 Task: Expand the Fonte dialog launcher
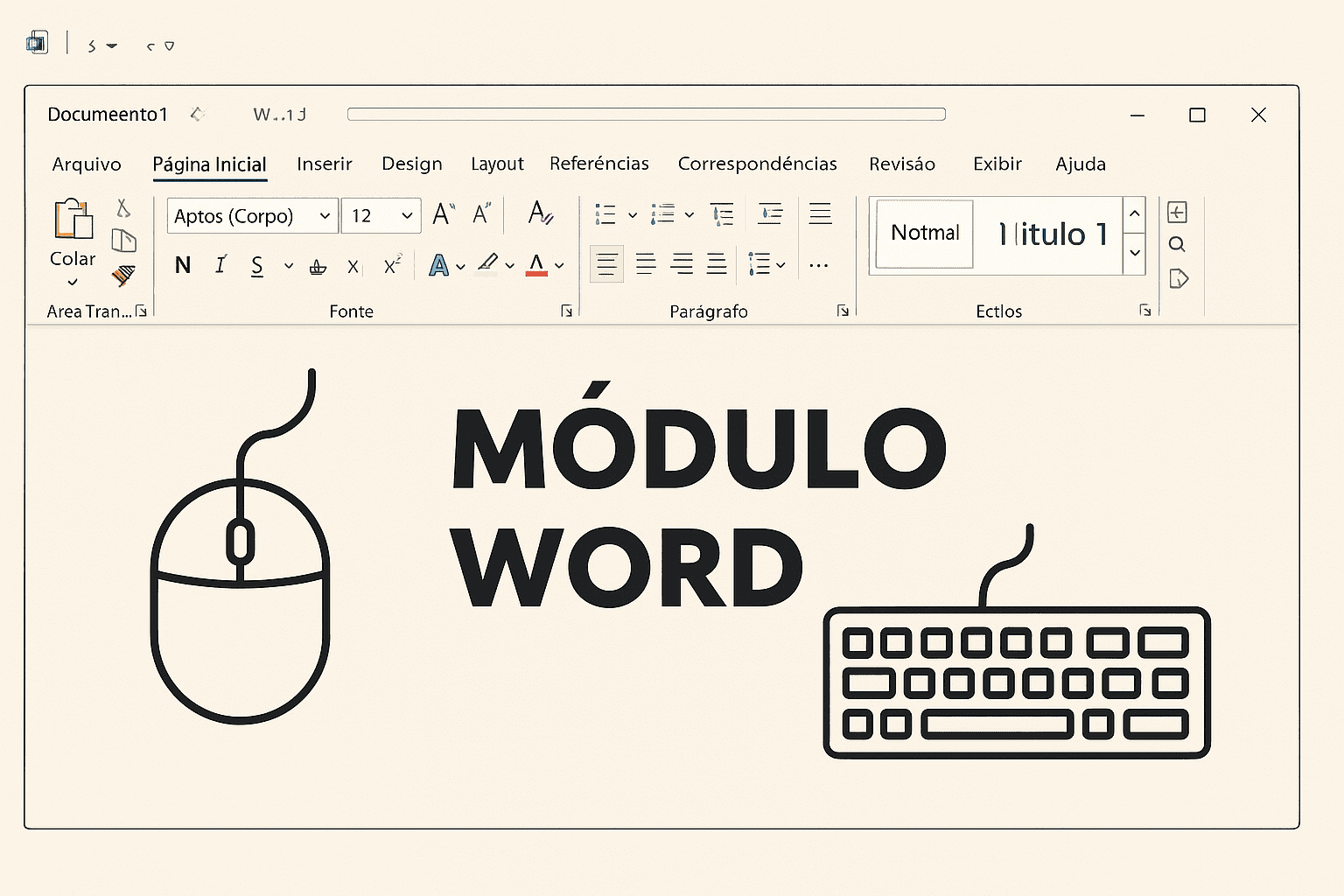(x=567, y=311)
